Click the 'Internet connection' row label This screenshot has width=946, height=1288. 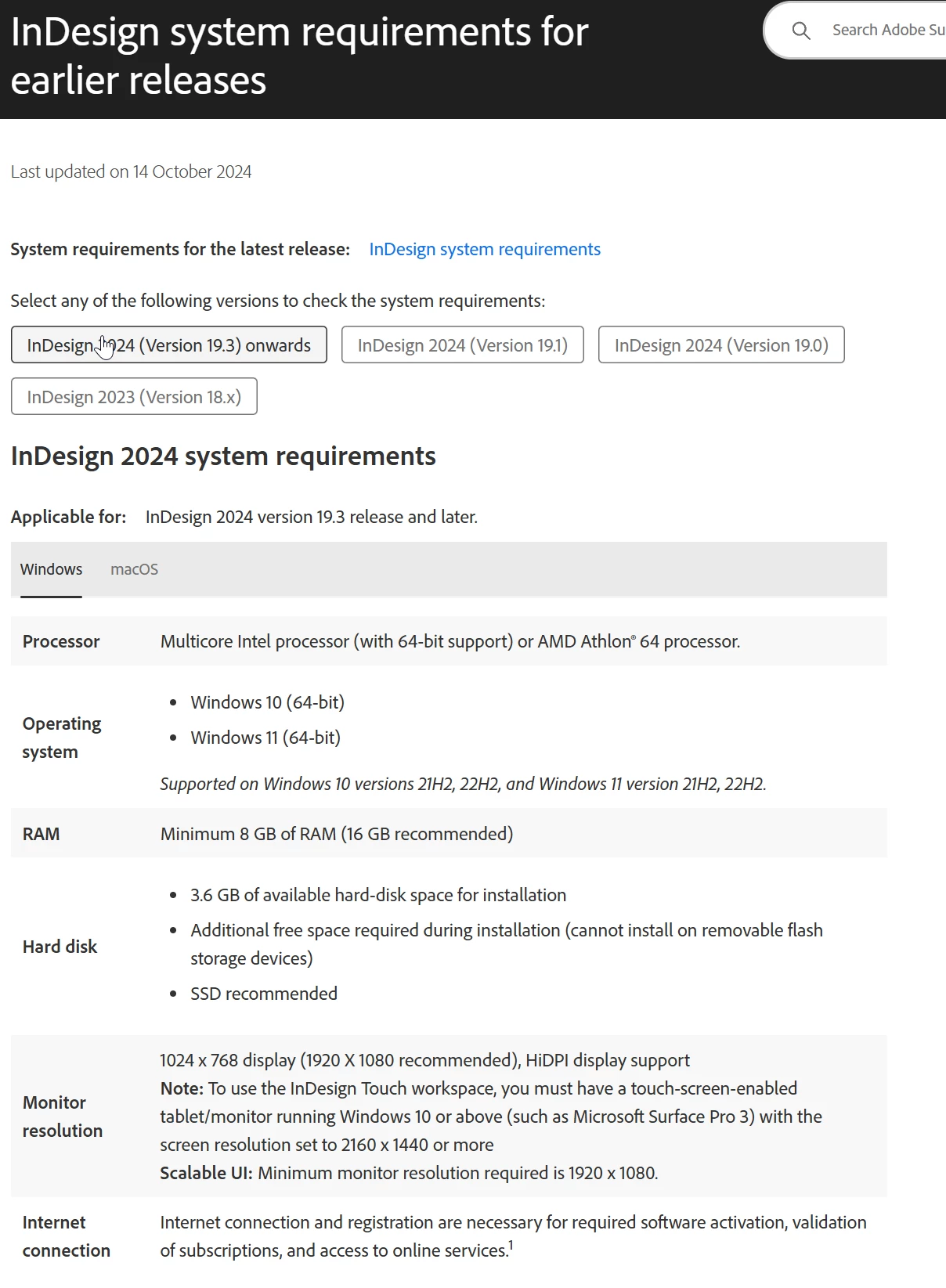tap(67, 1236)
